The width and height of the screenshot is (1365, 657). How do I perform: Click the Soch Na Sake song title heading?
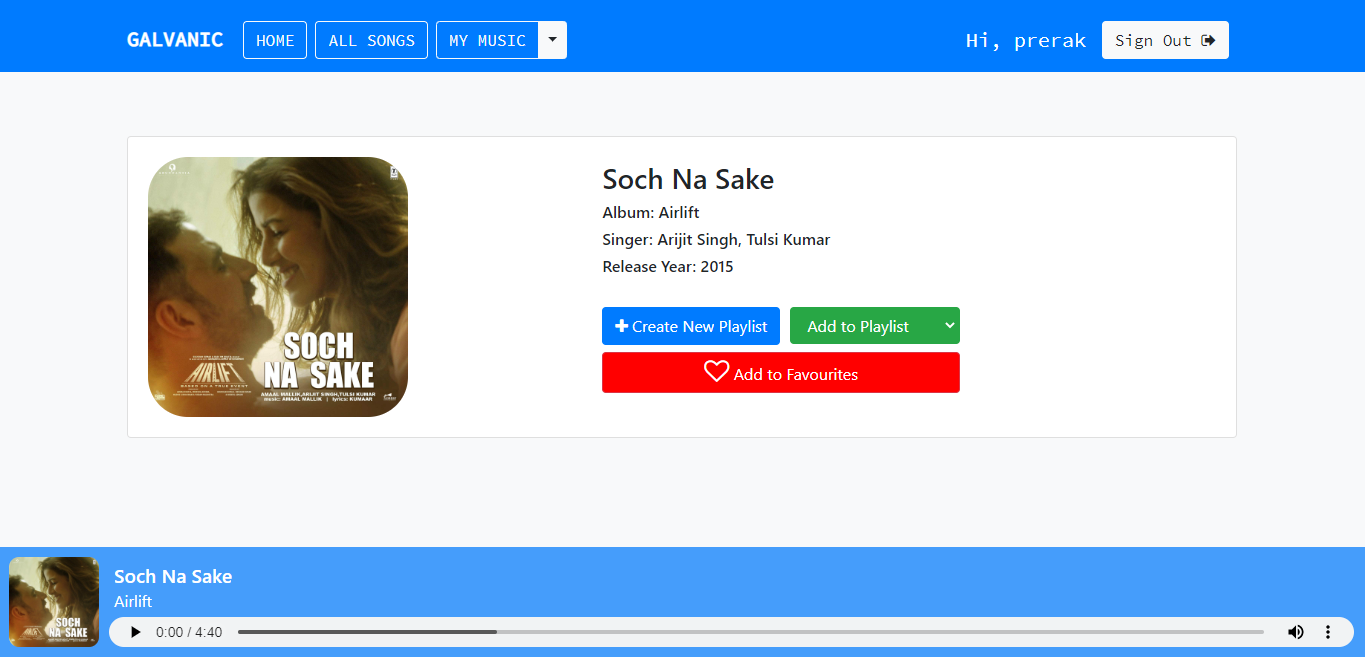pyautogui.click(x=688, y=180)
